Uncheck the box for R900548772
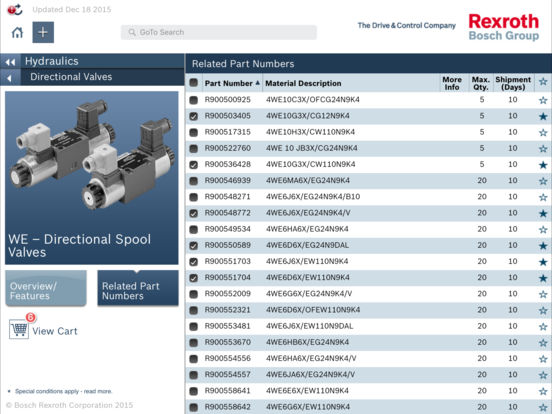Screen dimensions: 552x414 coord(194,213)
